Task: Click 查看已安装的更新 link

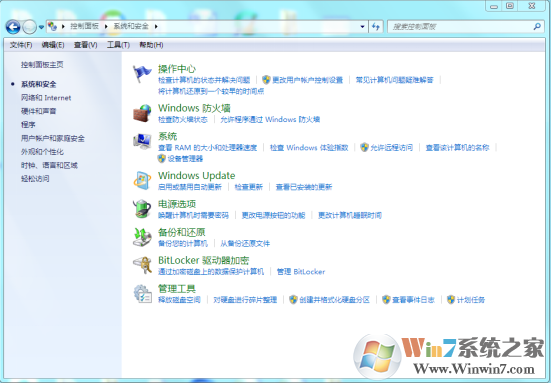Action: tap(304, 187)
